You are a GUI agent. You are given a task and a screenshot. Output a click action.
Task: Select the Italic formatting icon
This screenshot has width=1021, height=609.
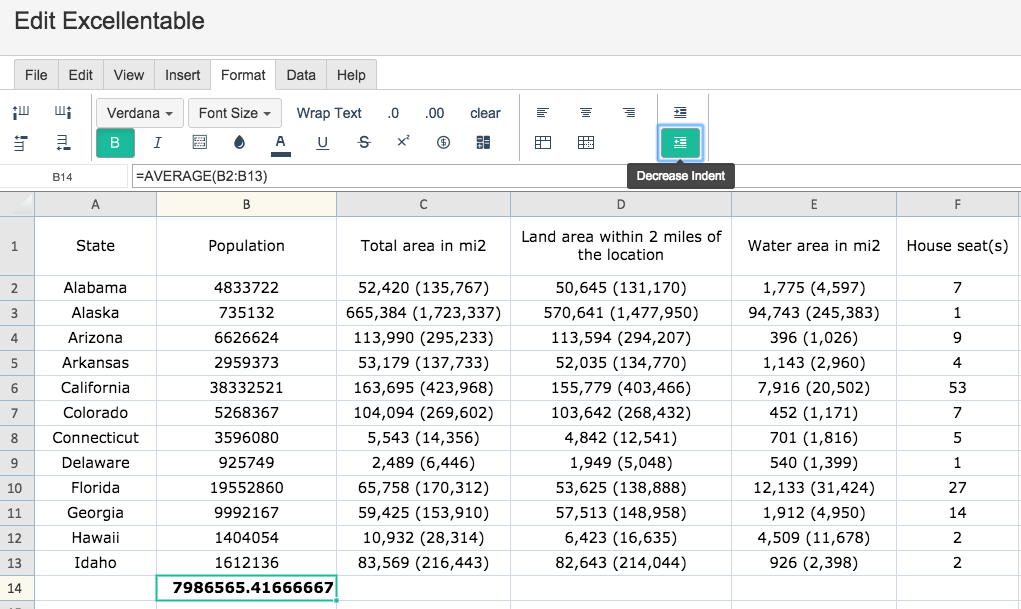[157, 142]
